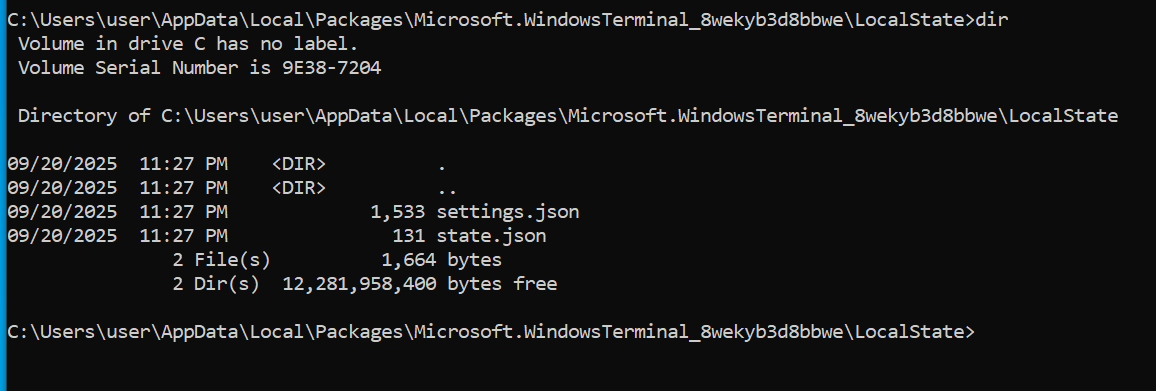Click the 1,533 file size value

point(397,212)
